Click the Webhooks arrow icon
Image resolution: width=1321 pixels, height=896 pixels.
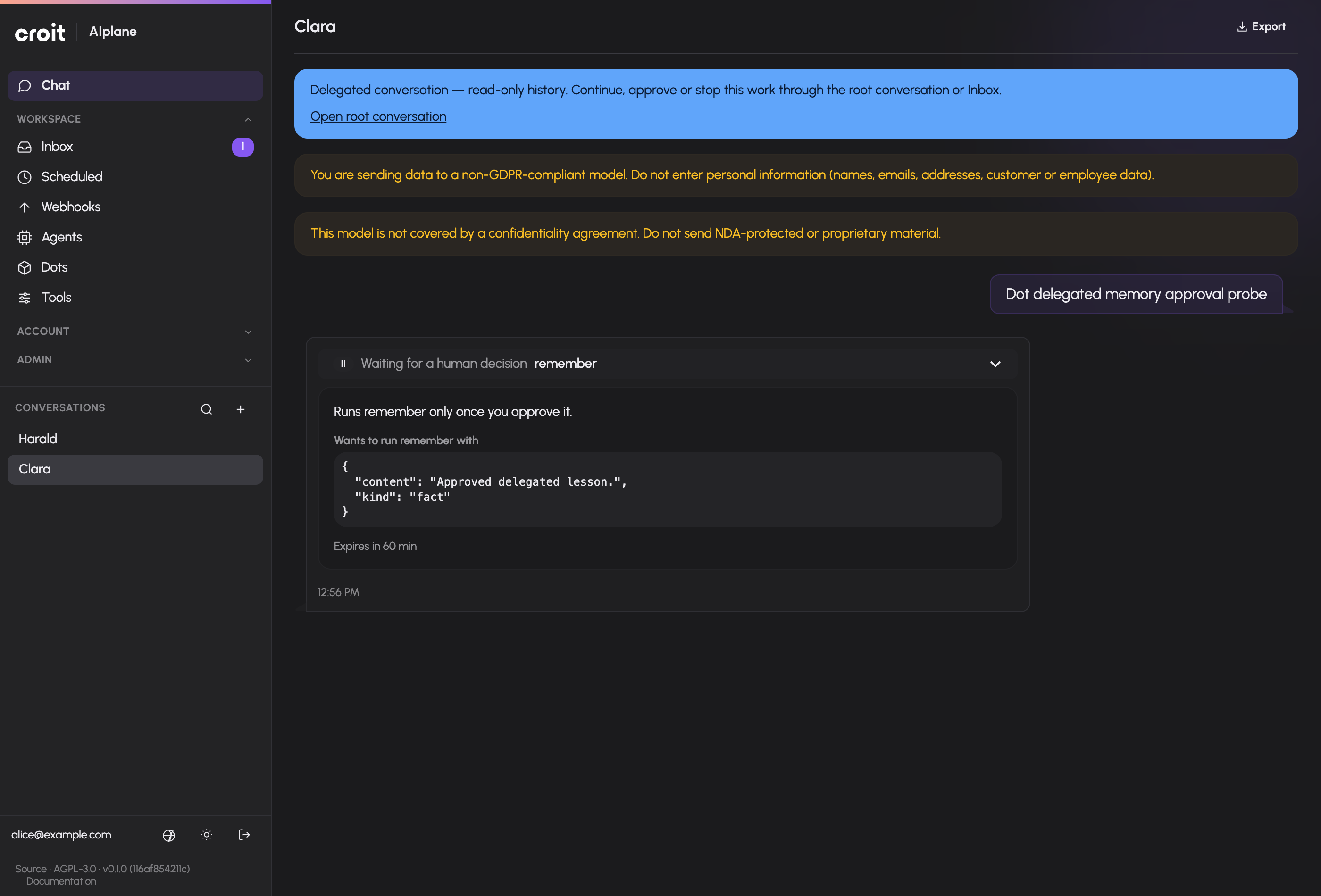25,207
